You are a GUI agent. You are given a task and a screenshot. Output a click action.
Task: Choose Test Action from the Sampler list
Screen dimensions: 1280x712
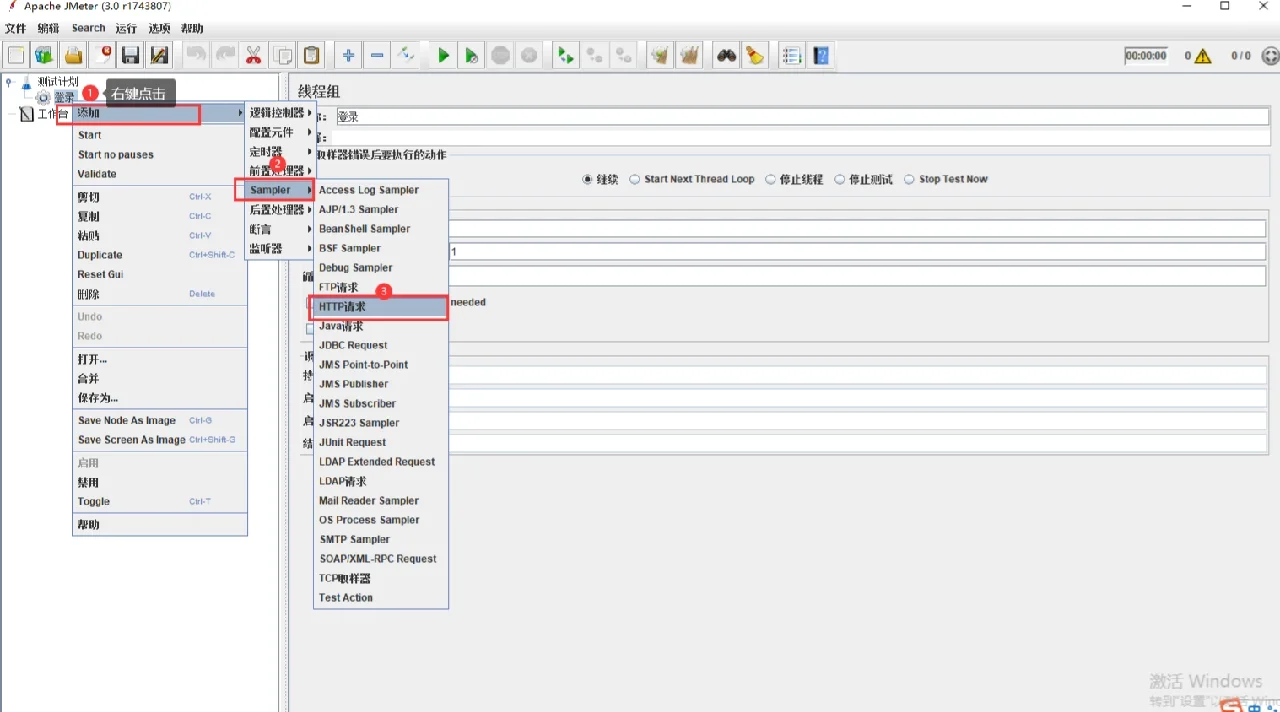pyautogui.click(x=381, y=598)
